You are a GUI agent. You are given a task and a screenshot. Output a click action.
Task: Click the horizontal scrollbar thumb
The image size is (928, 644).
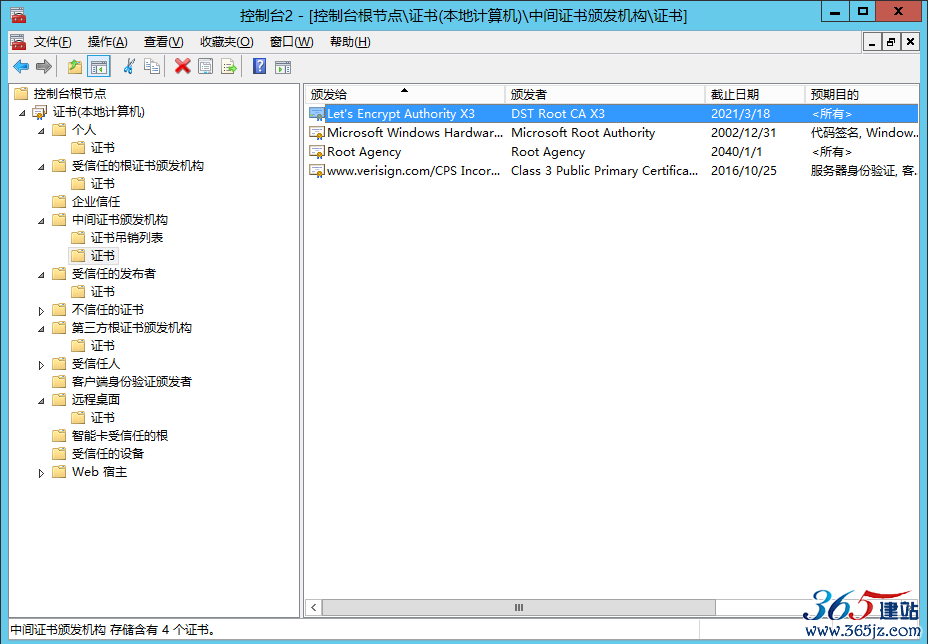click(x=518, y=607)
